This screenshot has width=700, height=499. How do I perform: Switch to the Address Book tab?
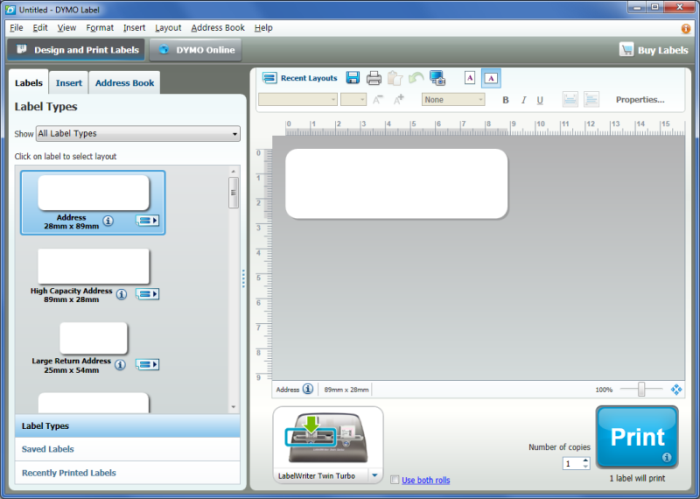pos(125,83)
